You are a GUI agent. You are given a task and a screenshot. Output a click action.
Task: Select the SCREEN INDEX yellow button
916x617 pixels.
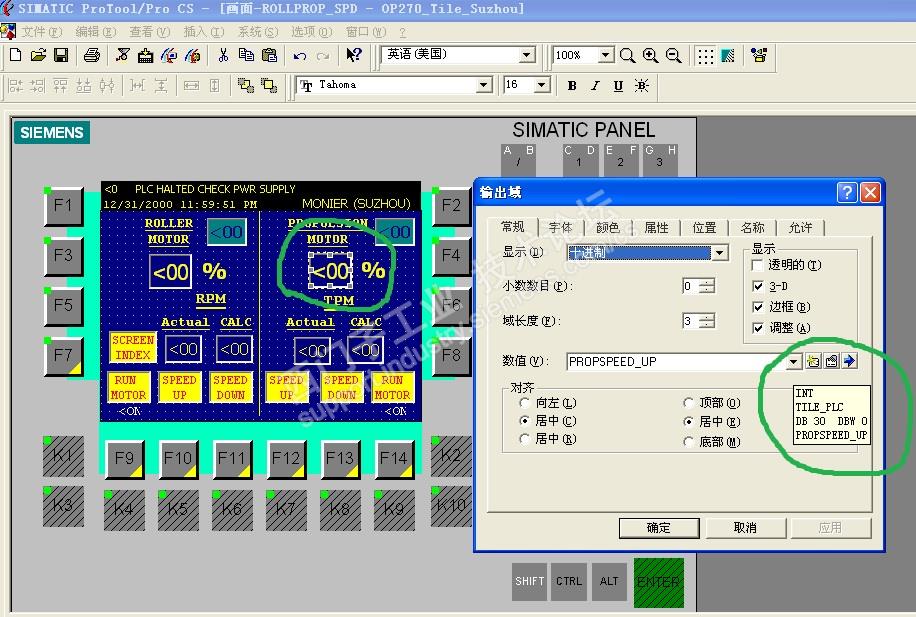133,347
